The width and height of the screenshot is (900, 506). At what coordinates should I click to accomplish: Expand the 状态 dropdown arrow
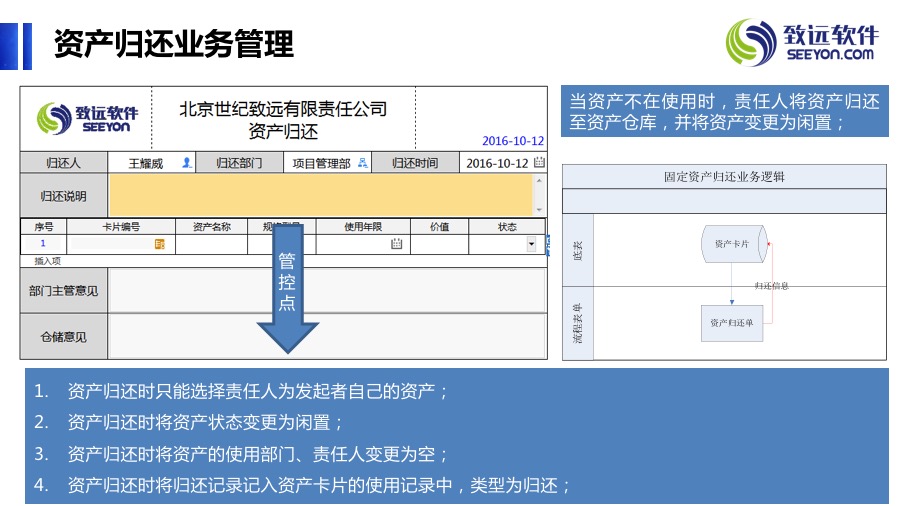(x=532, y=244)
